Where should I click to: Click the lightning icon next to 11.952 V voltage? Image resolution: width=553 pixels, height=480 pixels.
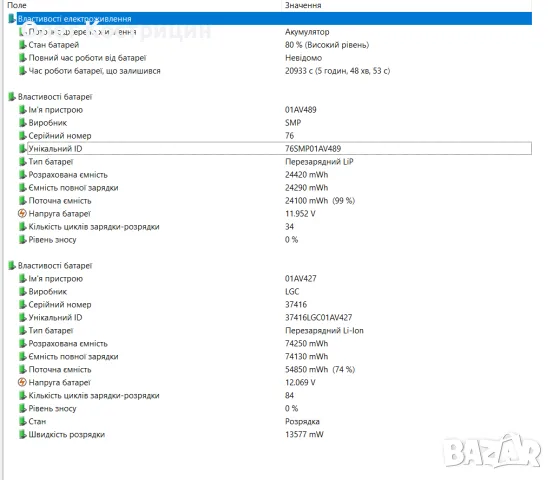pyautogui.click(x=22, y=213)
